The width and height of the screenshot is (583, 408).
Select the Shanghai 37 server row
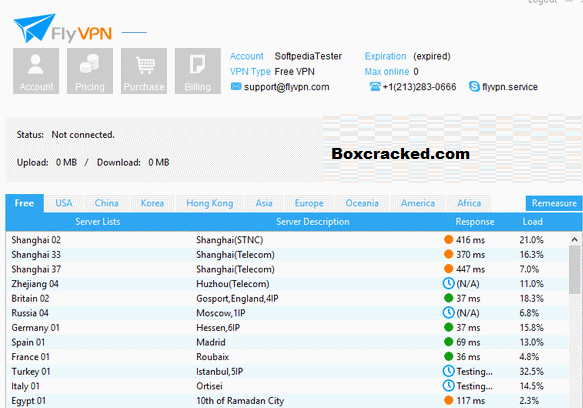pyautogui.click(x=287, y=269)
